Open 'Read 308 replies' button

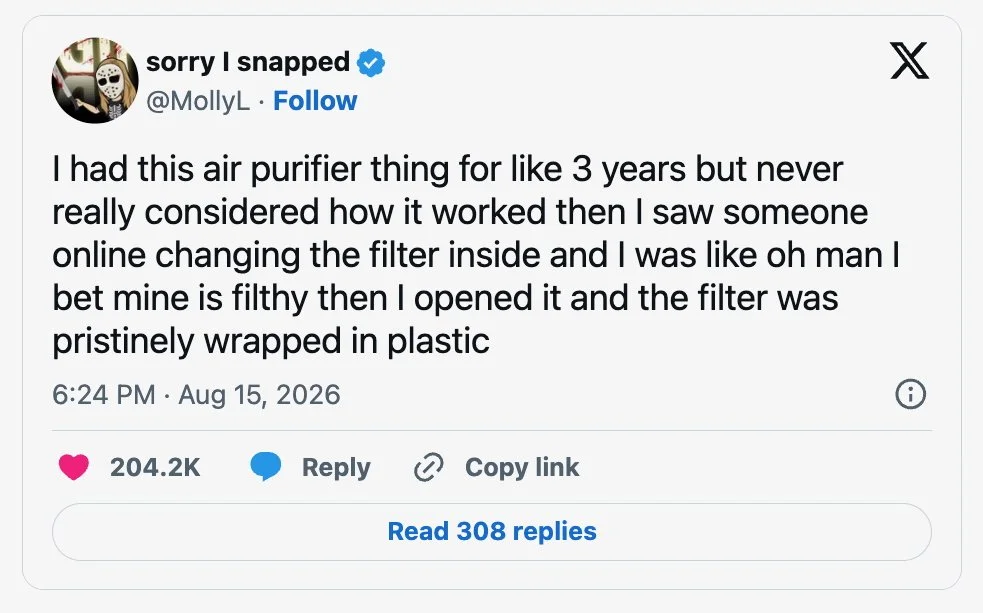pyautogui.click(x=492, y=532)
